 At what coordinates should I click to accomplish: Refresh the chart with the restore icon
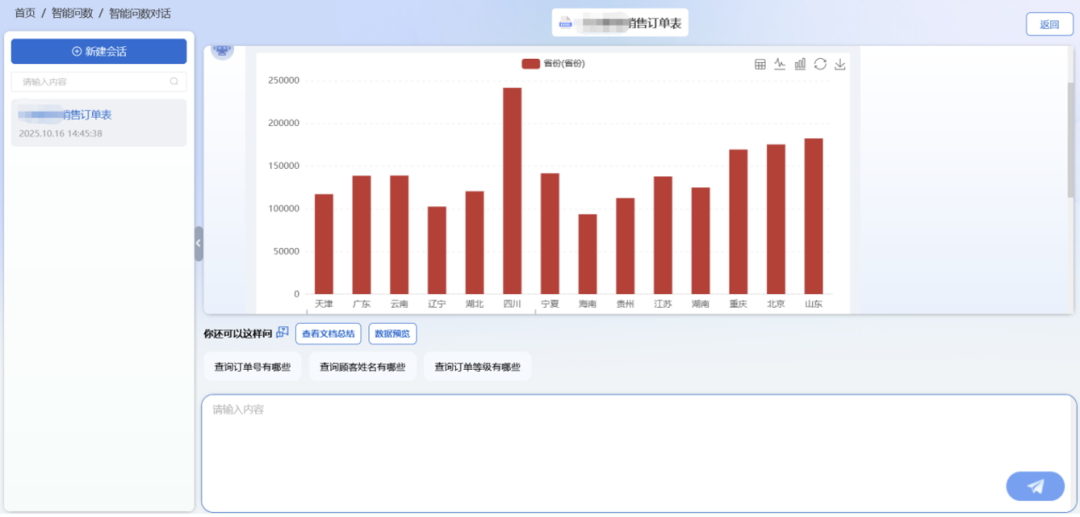[820, 64]
